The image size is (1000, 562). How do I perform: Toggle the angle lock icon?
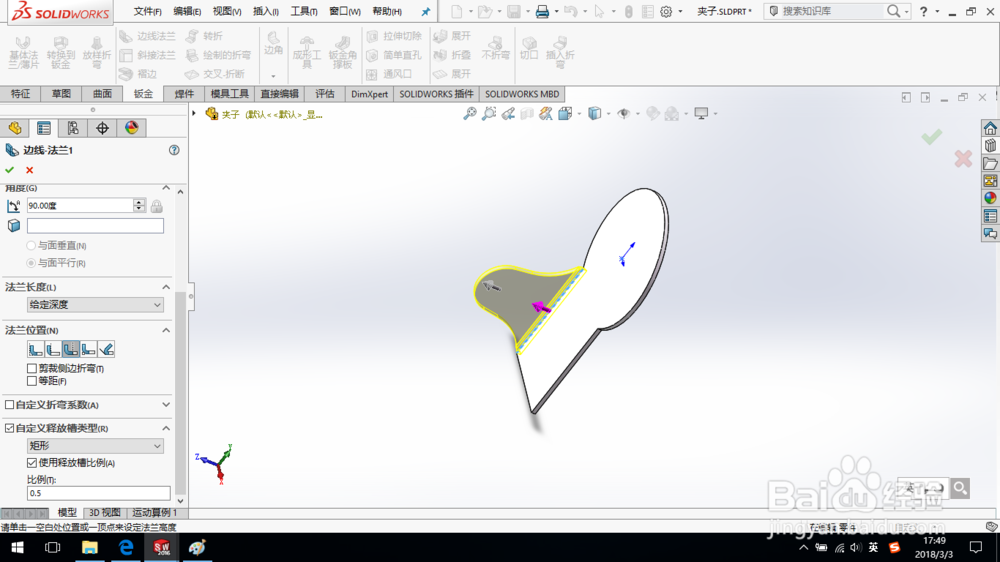pos(156,205)
